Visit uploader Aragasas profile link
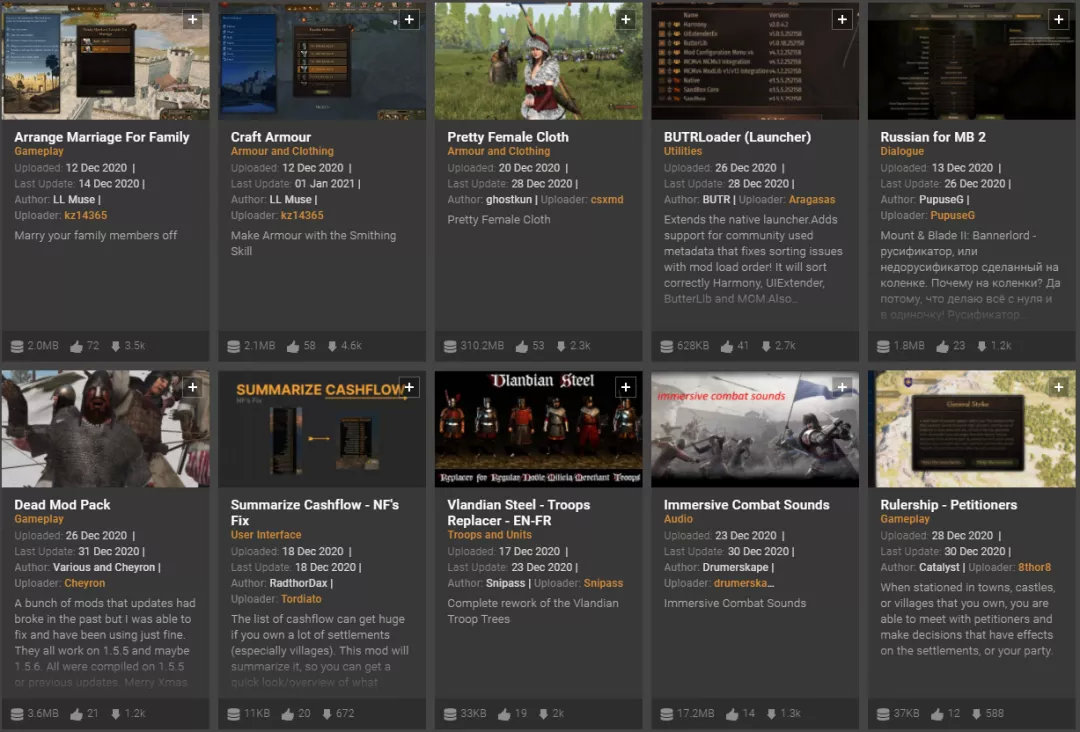This screenshot has width=1080, height=732. (811, 200)
